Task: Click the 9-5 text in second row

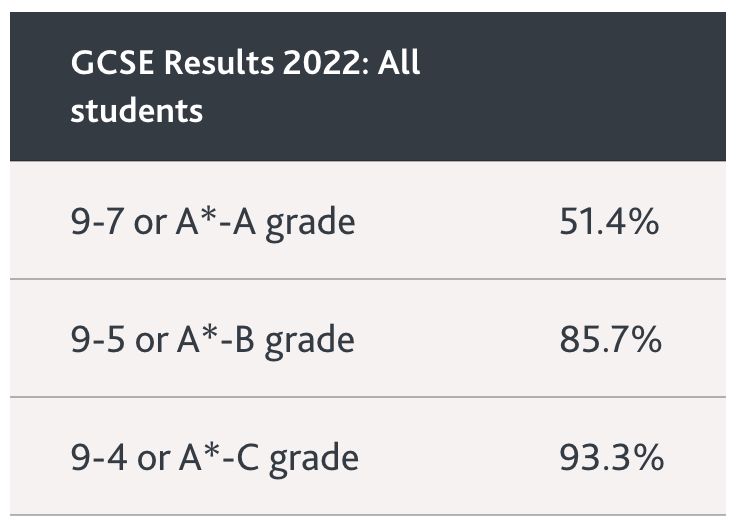Action: click(98, 339)
